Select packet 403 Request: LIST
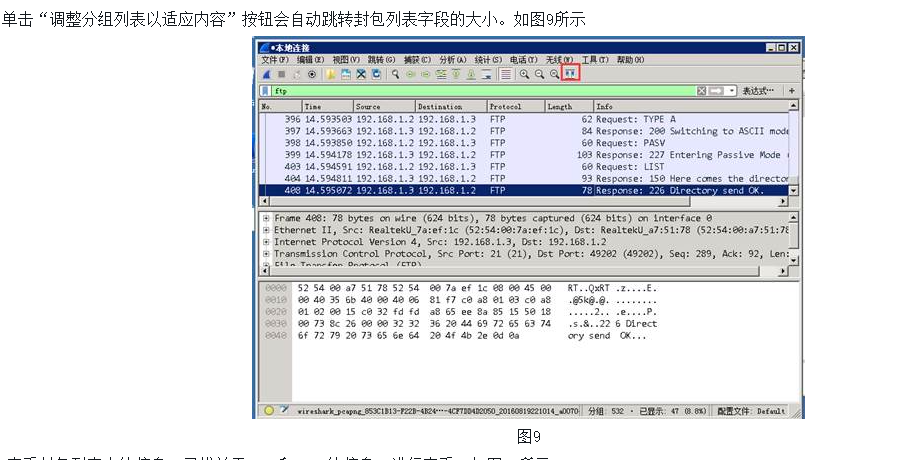Image resolution: width=922 pixels, height=460 pixels. tap(524, 166)
